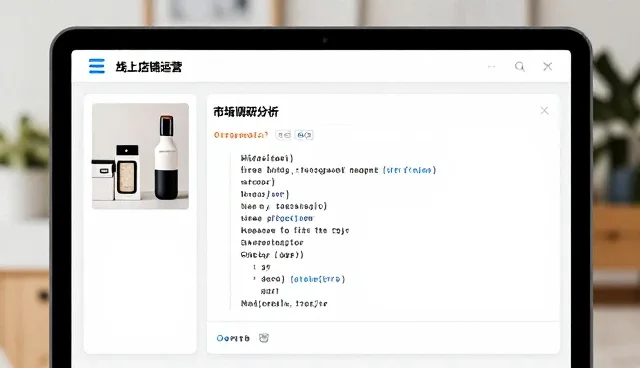Viewport: 640px width, 368px height.
Task: Open the blue hamburger menu
Action: 97,66
